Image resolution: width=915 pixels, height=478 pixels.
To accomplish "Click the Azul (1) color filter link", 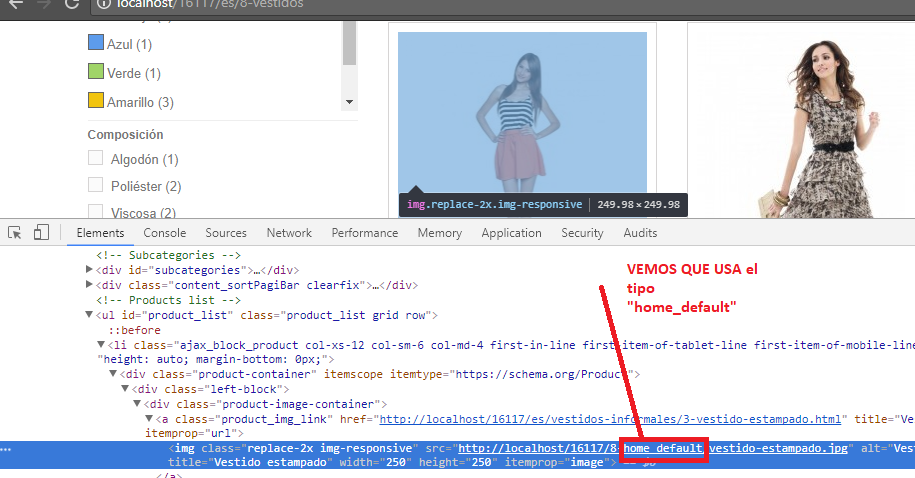I will tap(129, 44).
